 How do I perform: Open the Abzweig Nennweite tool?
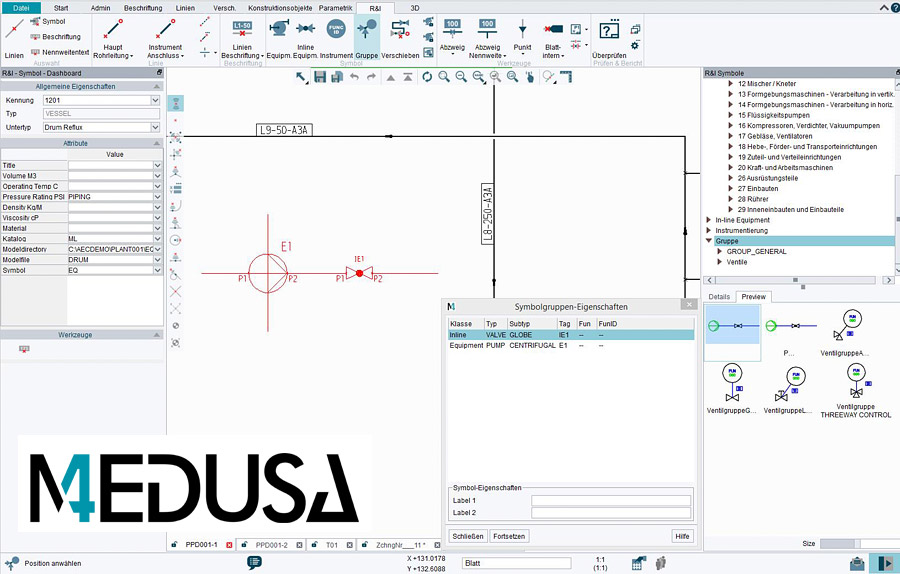(x=487, y=38)
